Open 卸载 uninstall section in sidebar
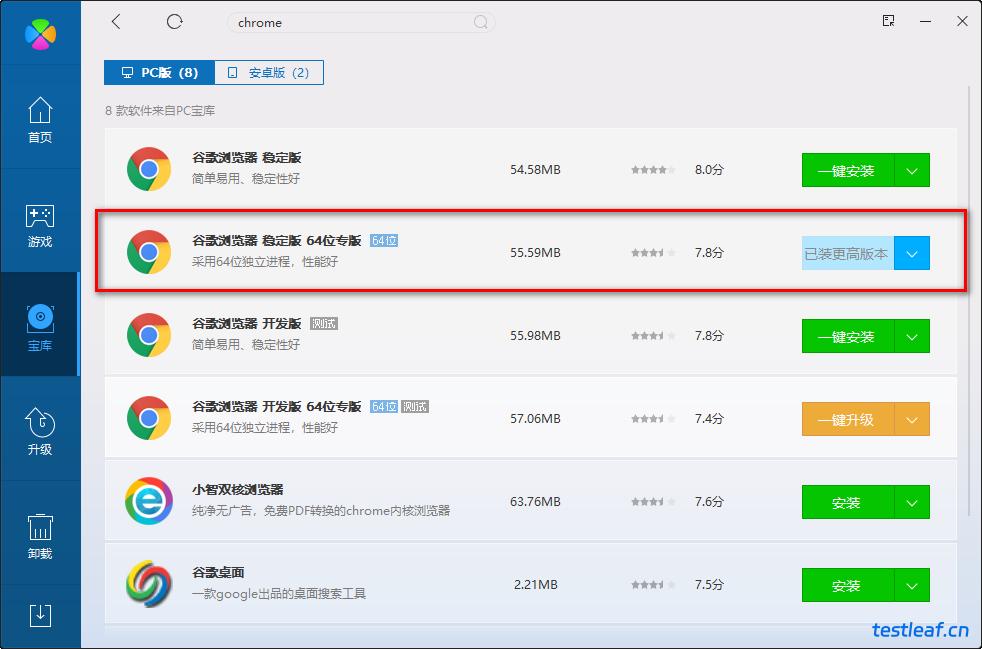 click(x=40, y=536)
